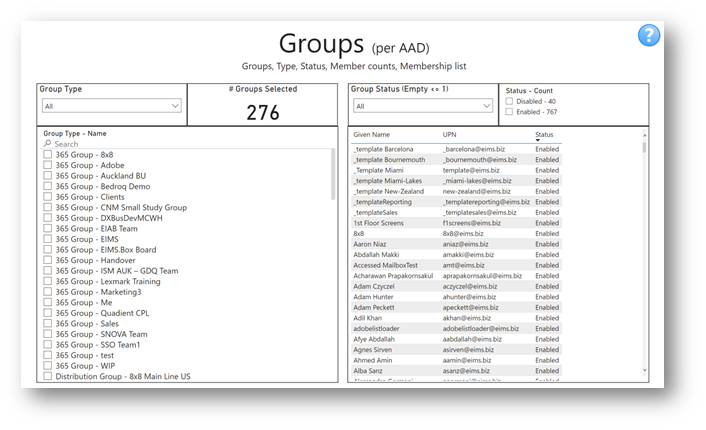The height and width of the screenshot is (430, 706).
Task: Click 1st Floor Screens name cell
Action: [x=378, y=223]
